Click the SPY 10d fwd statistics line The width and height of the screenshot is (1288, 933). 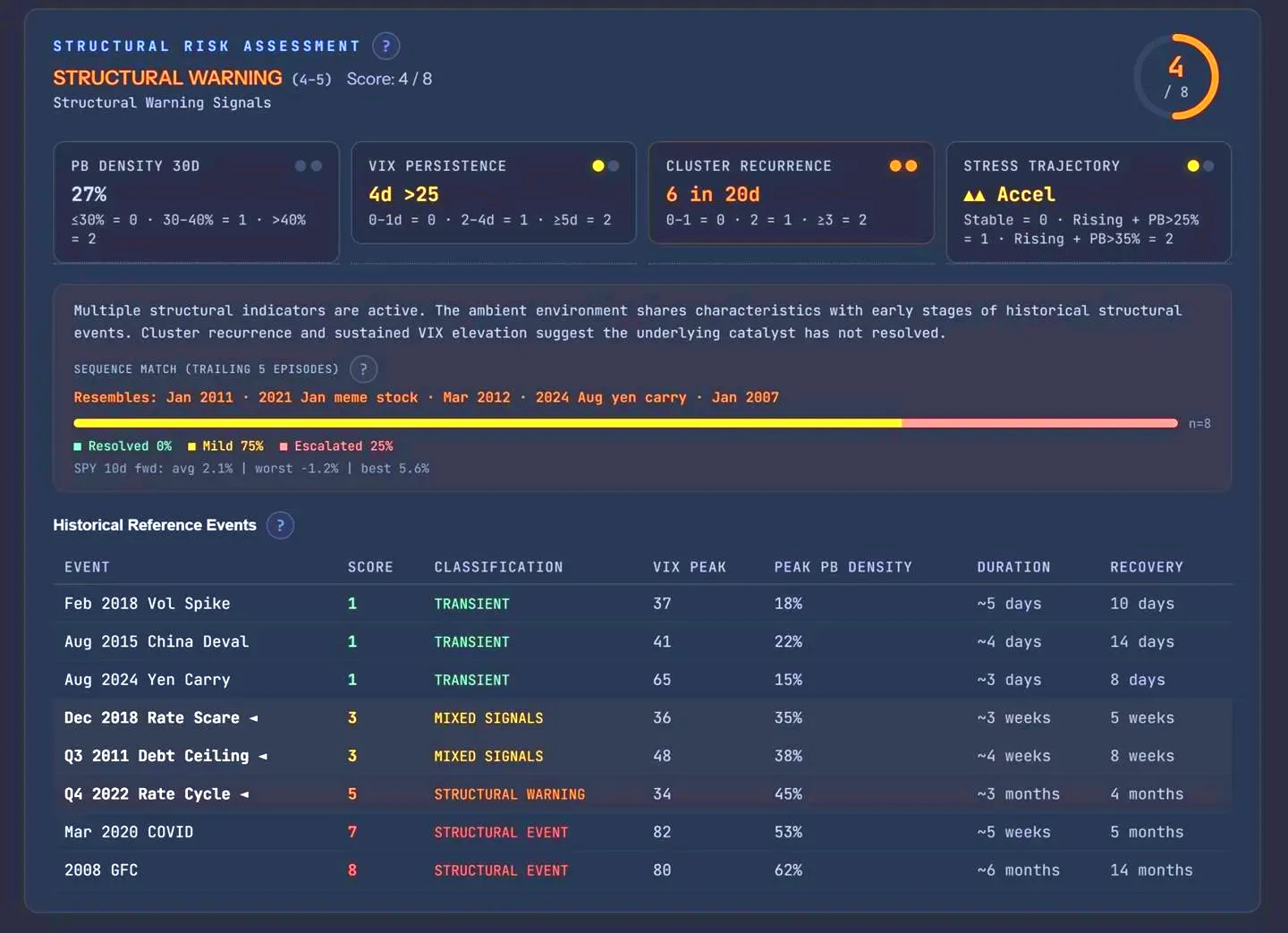(x=251, y=469)
